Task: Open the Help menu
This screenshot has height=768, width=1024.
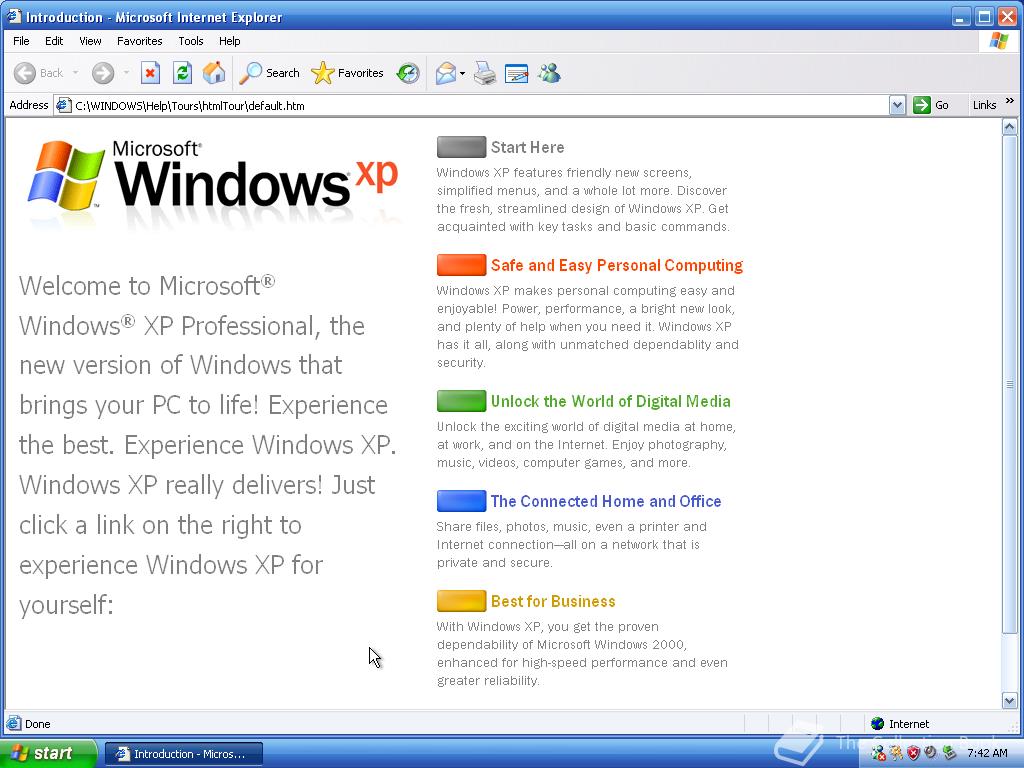Action: point(229,40)
